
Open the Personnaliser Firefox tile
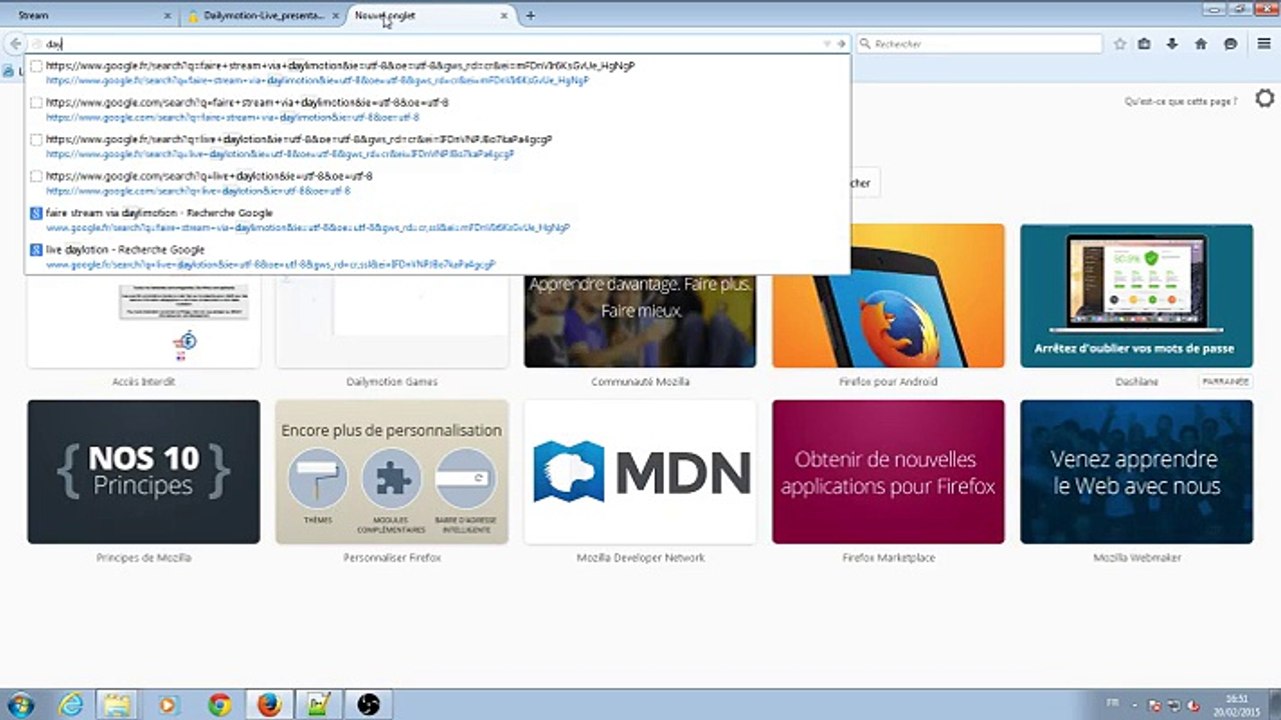coord(392,472)
